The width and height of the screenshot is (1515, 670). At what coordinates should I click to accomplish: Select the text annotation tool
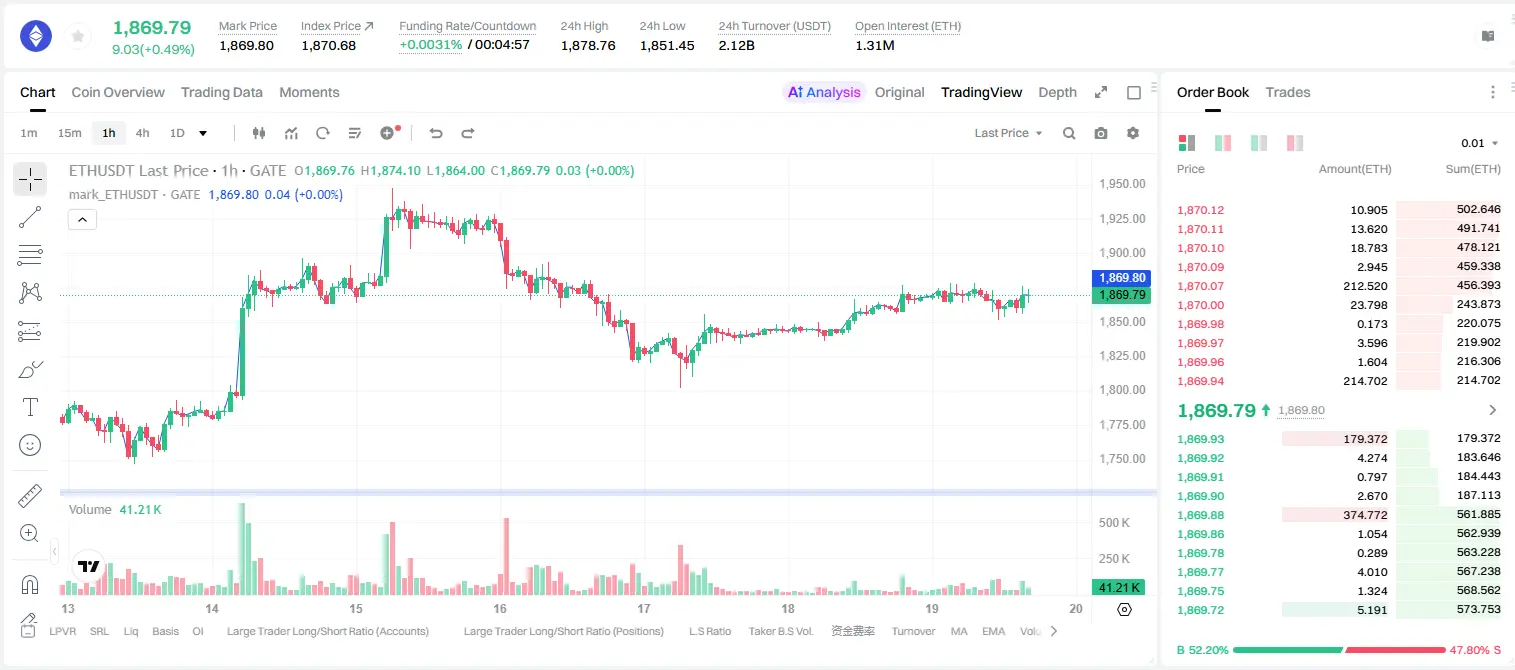[30, 407]
